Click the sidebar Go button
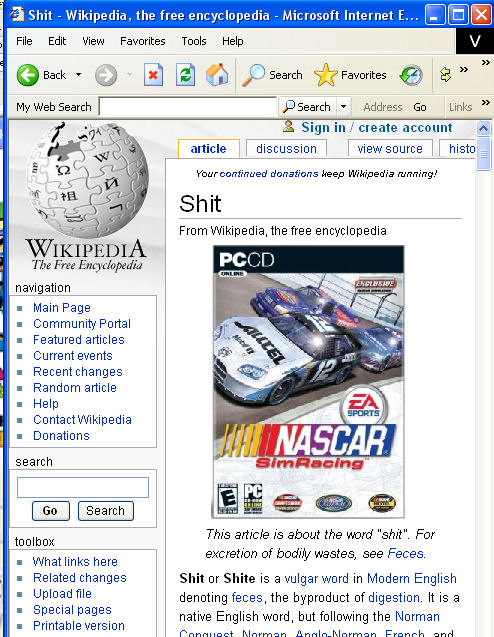The image size is (494, 637). (51, 511)
